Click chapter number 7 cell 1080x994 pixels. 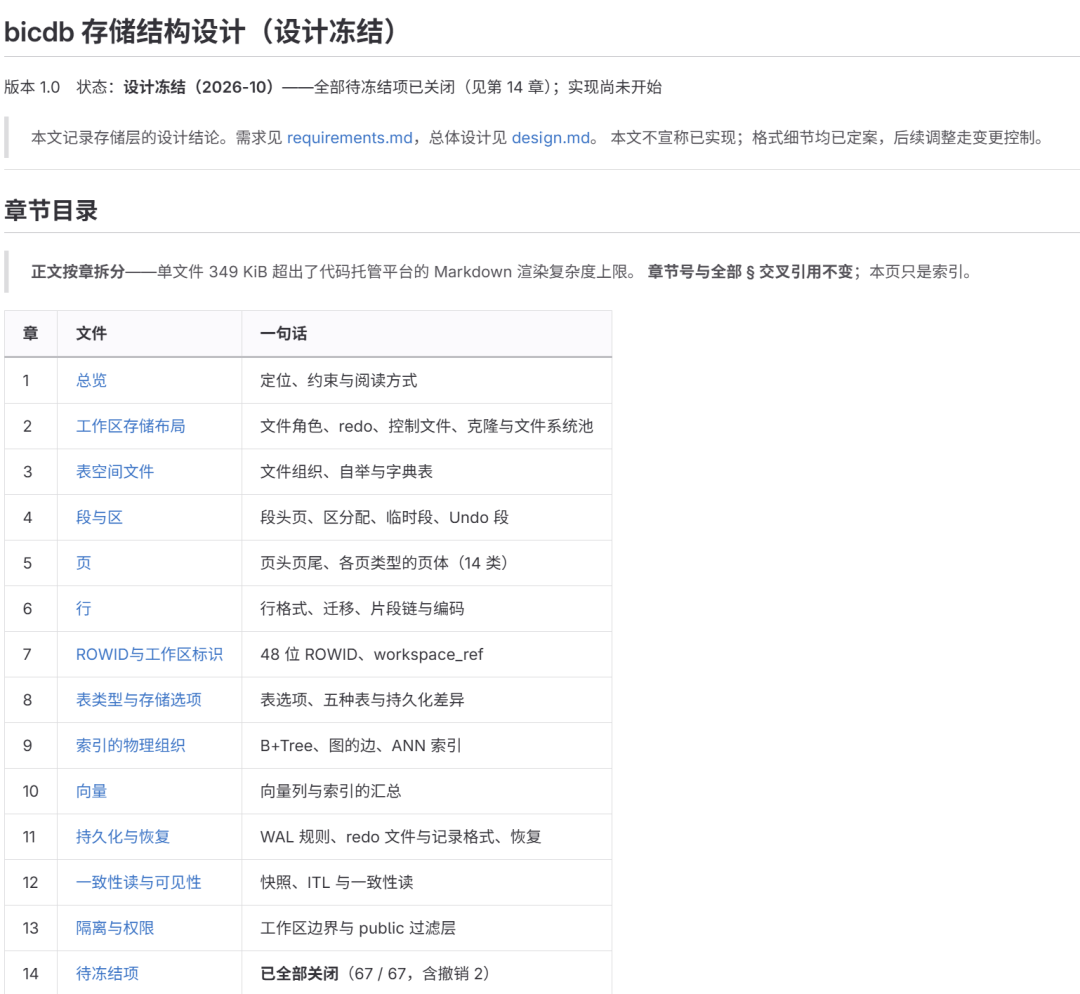(x=30, y=654)
